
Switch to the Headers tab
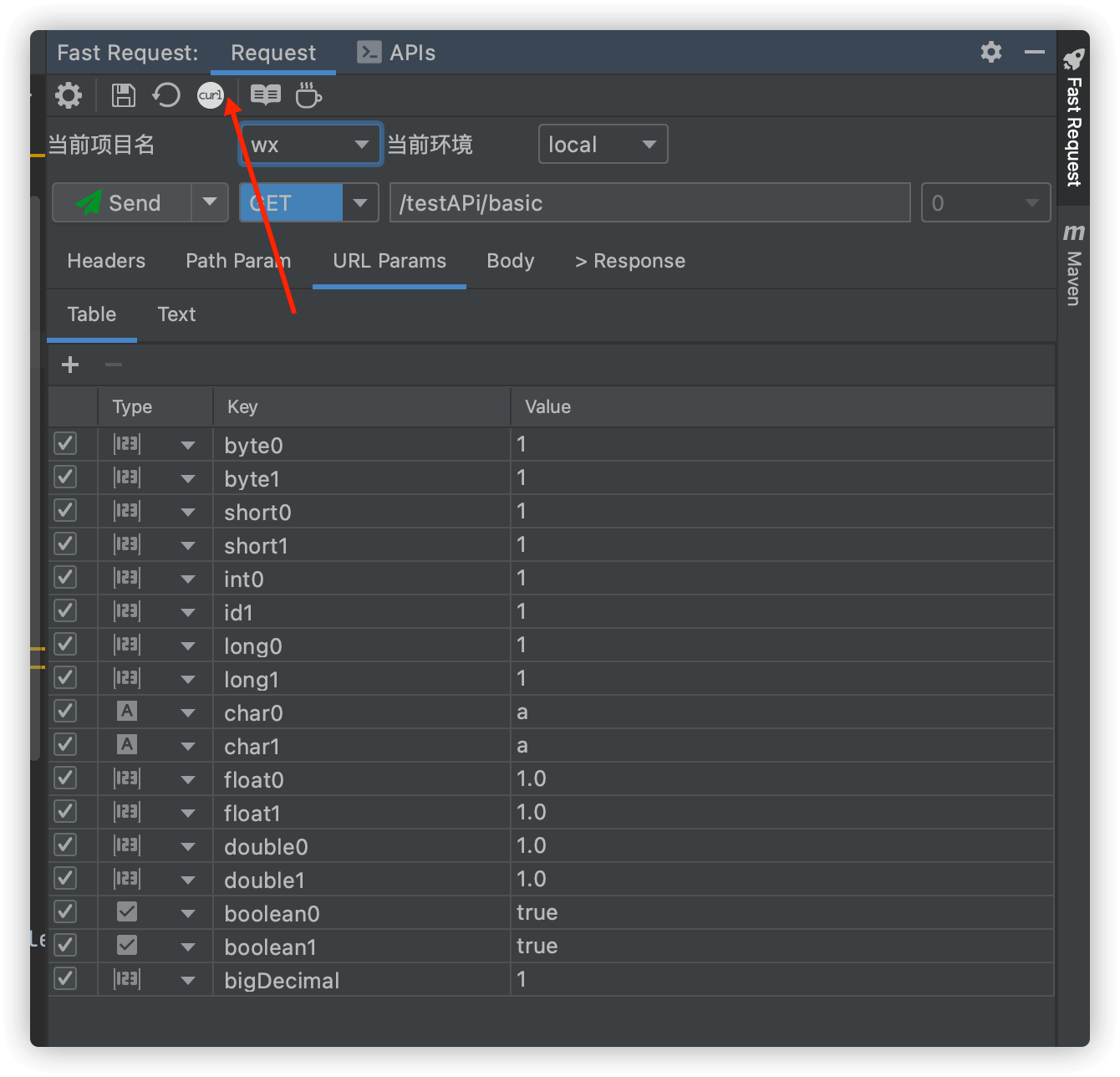point(106,261)
